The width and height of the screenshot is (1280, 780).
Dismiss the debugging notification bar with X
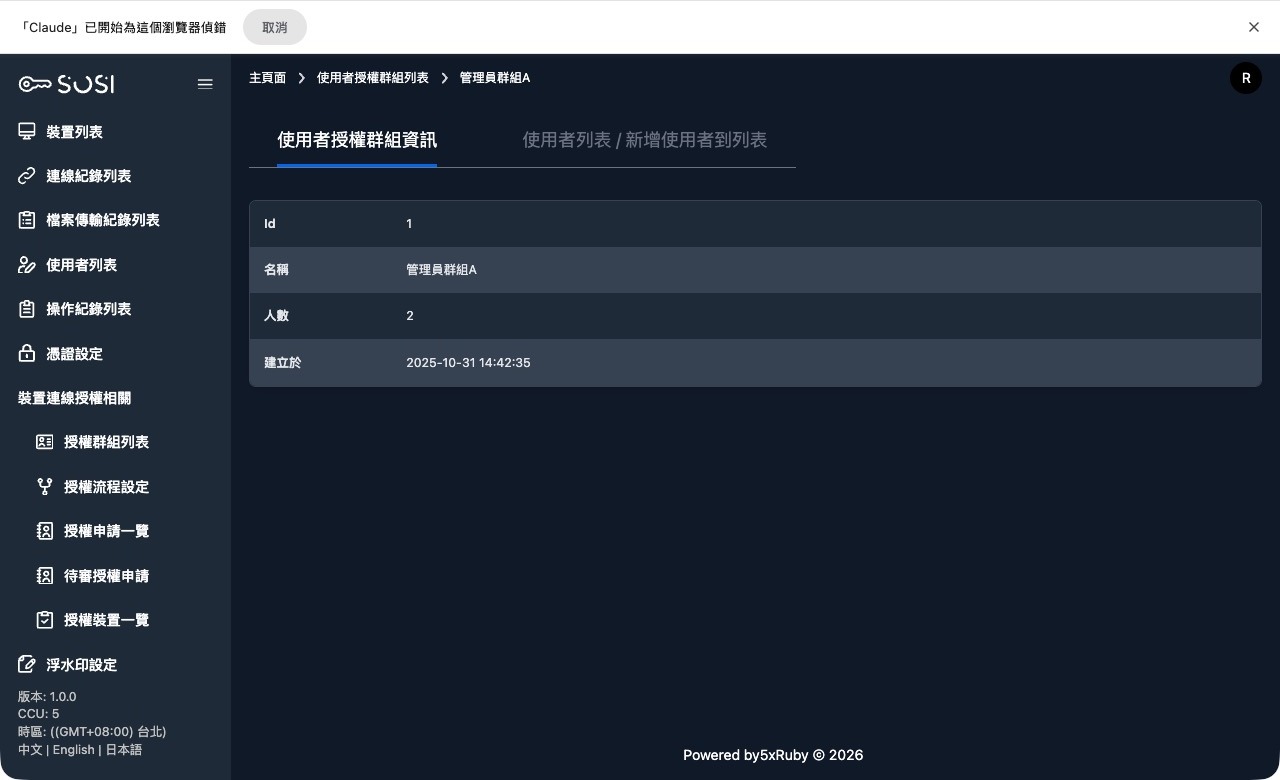(1253, 27)
